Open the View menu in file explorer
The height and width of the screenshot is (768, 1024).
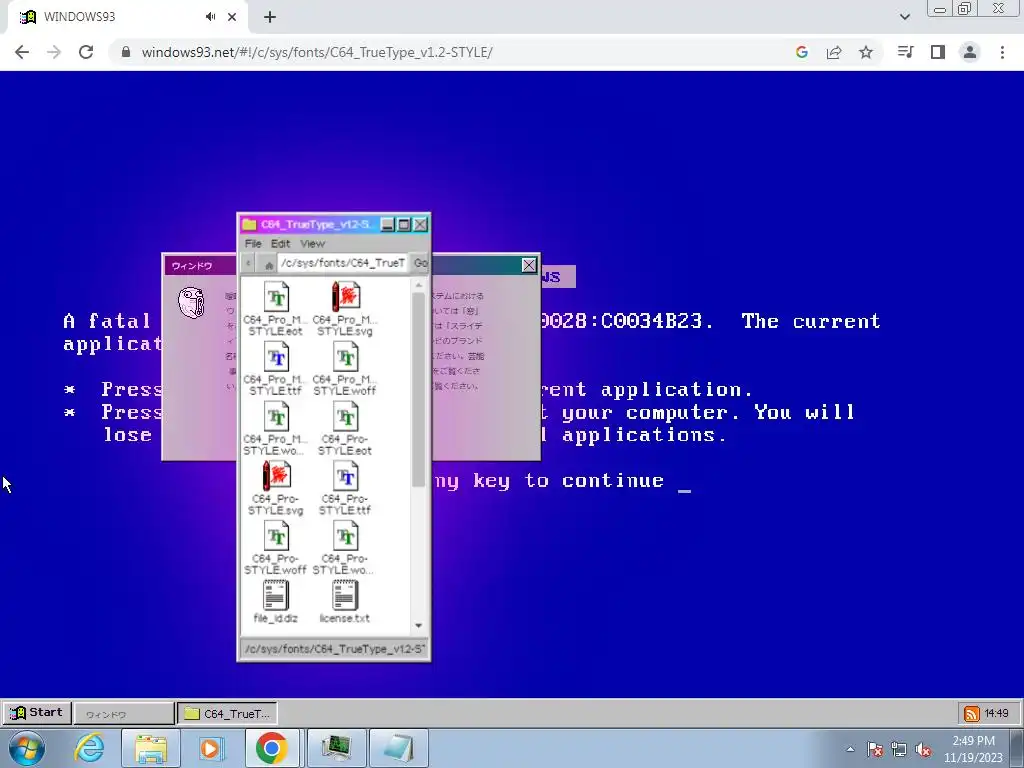[x=312, y=244]
